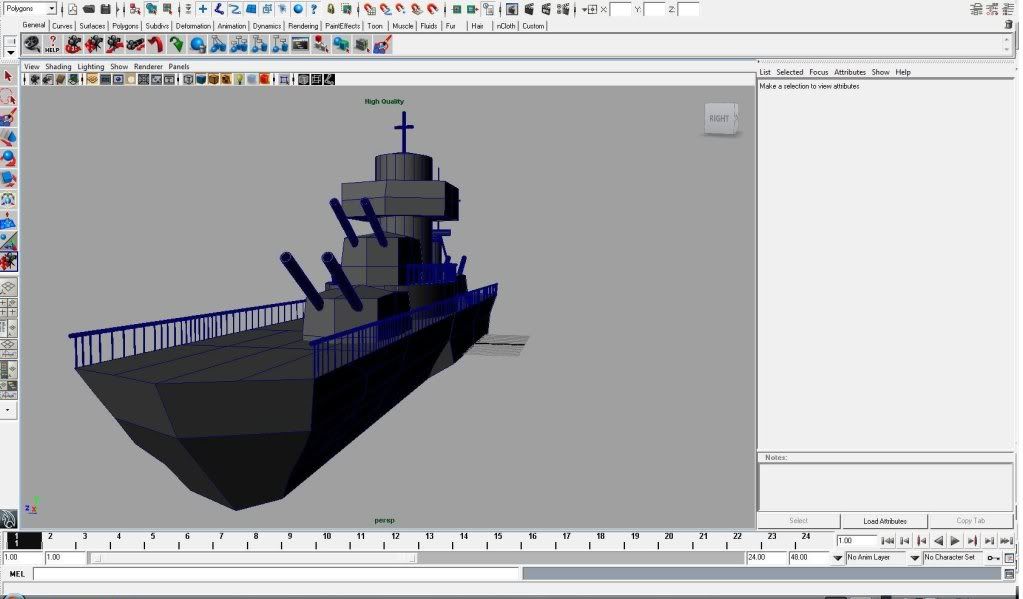Open the nCloth shelf tab

506,26
